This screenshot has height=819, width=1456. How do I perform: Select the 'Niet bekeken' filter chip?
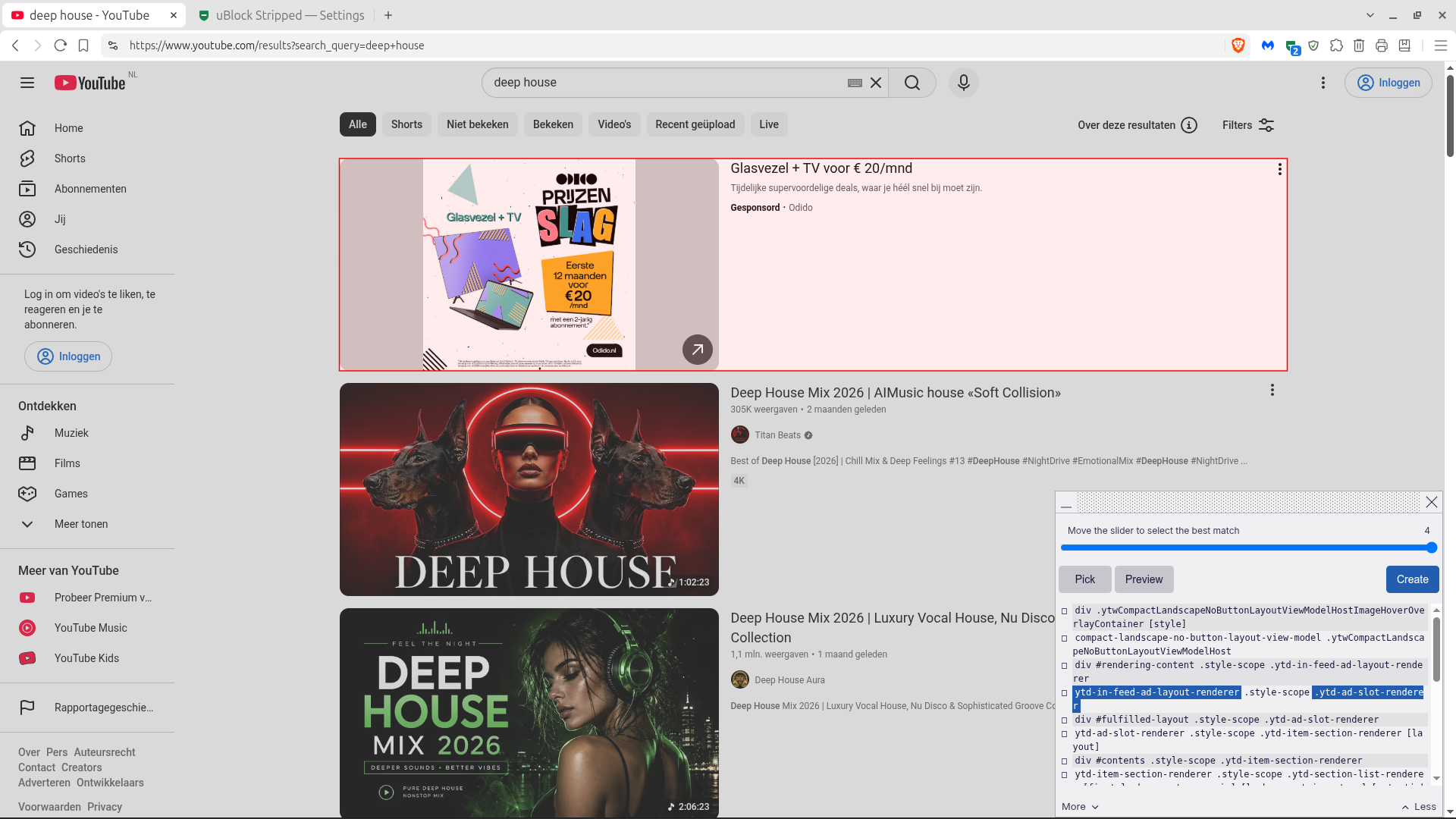pos(478,124)
